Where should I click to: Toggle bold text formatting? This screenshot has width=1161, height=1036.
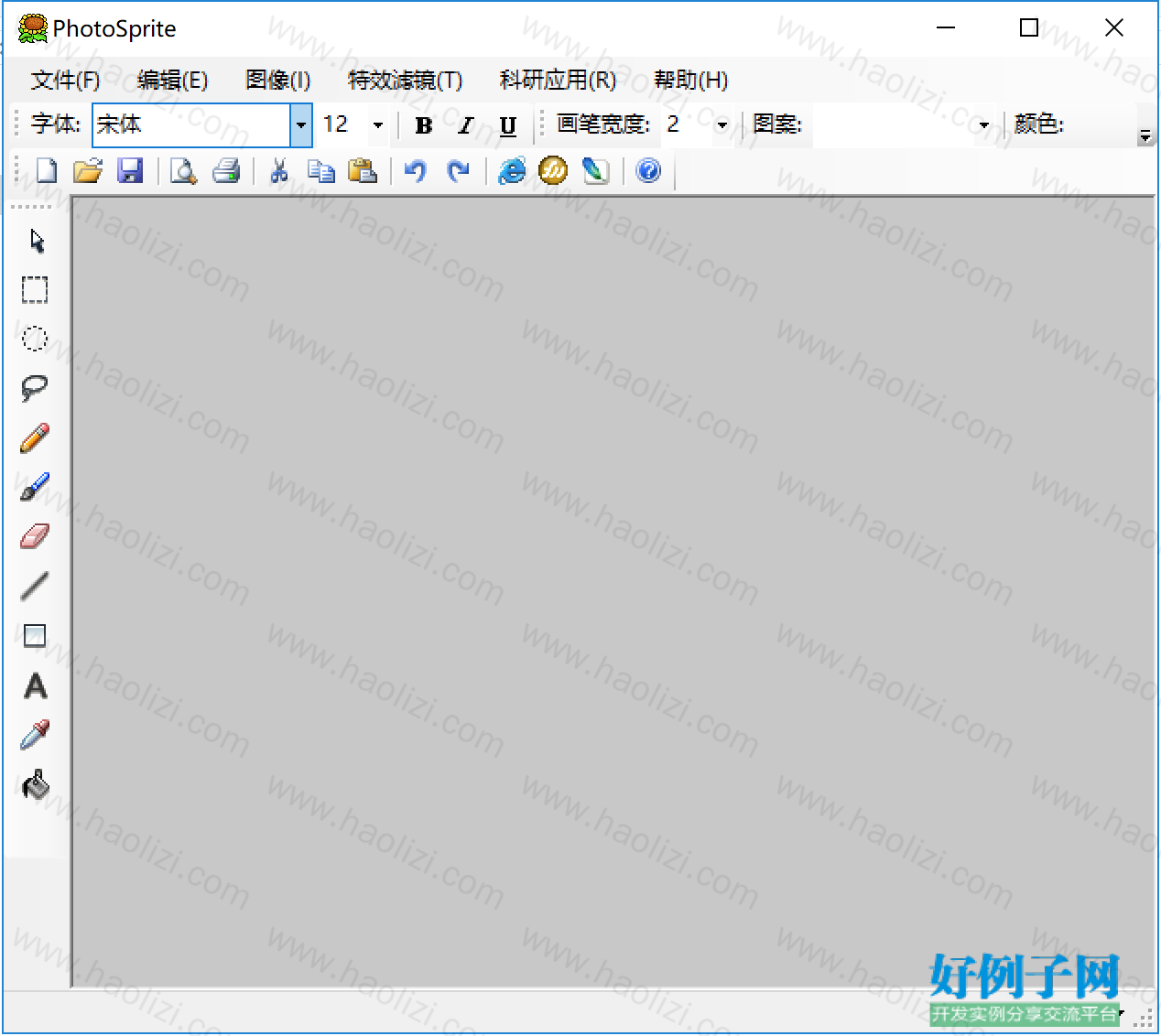click(x=423, y=125)
